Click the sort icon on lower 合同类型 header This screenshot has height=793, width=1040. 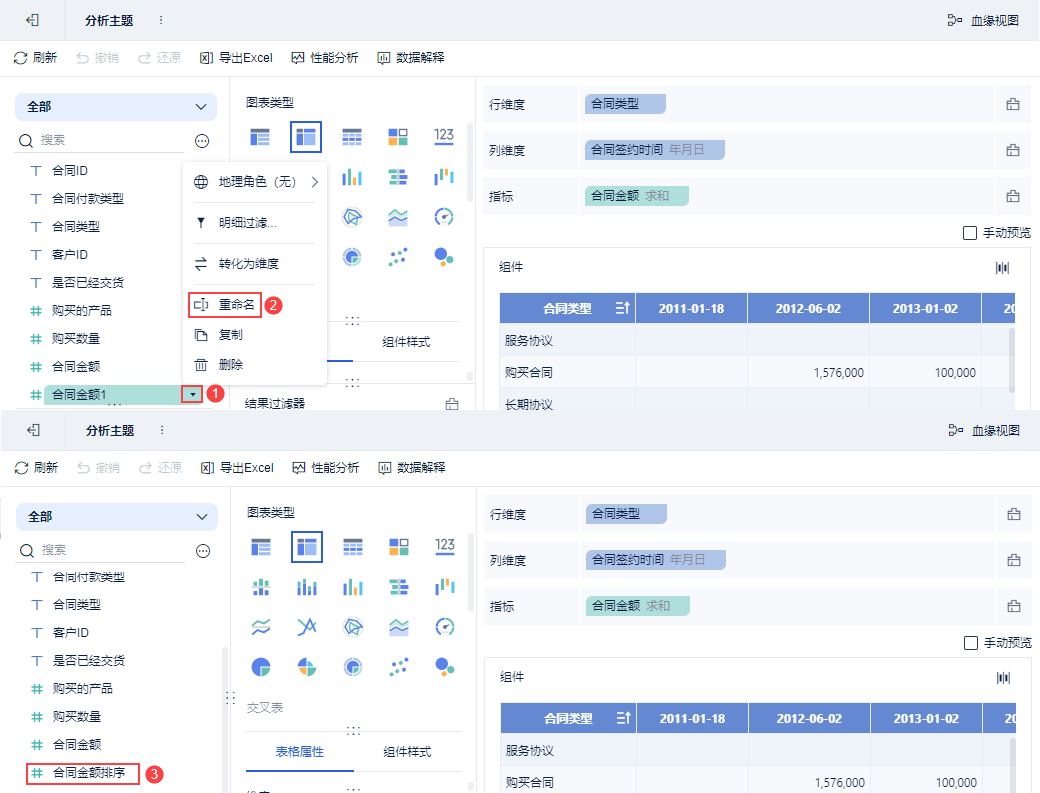point(623,718)
